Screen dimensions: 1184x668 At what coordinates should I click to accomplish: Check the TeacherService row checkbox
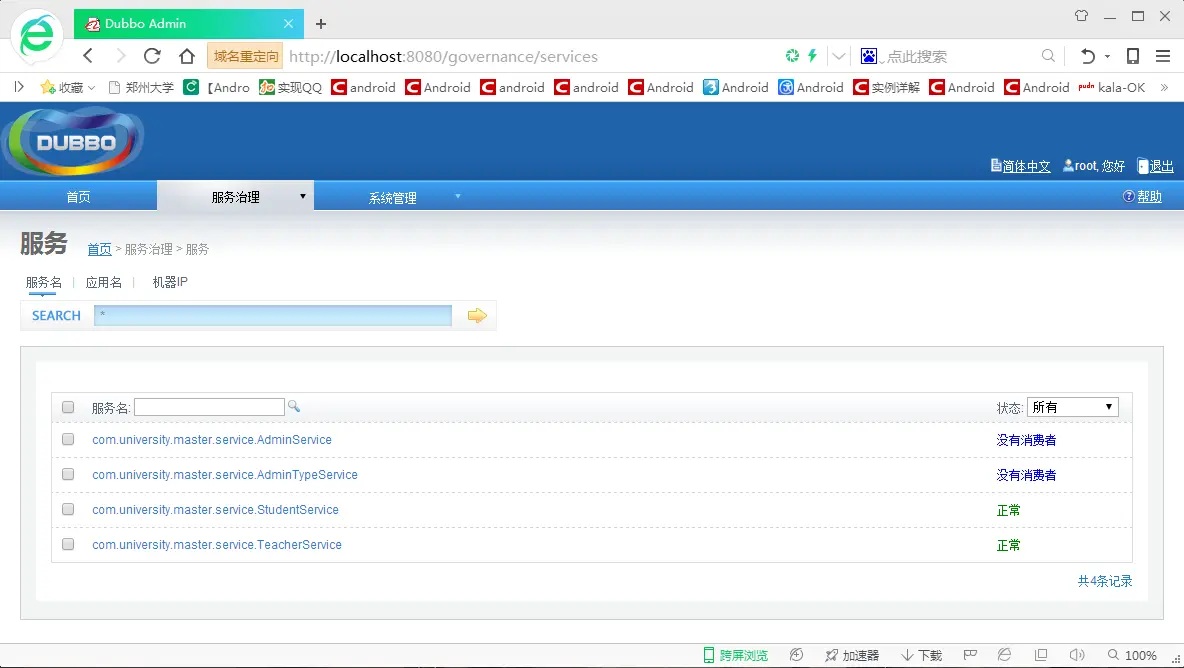[x=68, y=544]
